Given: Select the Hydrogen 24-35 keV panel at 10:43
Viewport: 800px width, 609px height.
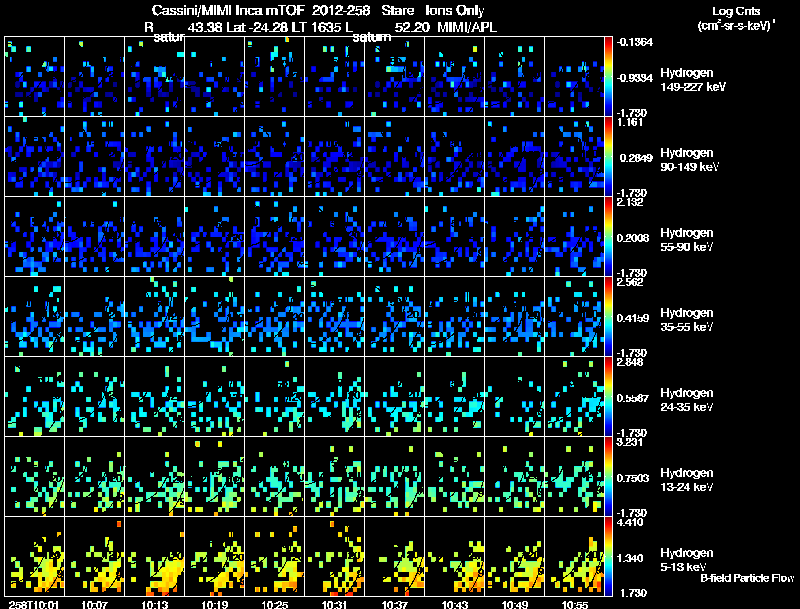Looking at the screenshot, I should pyautogui.click(x=455, y=397).
